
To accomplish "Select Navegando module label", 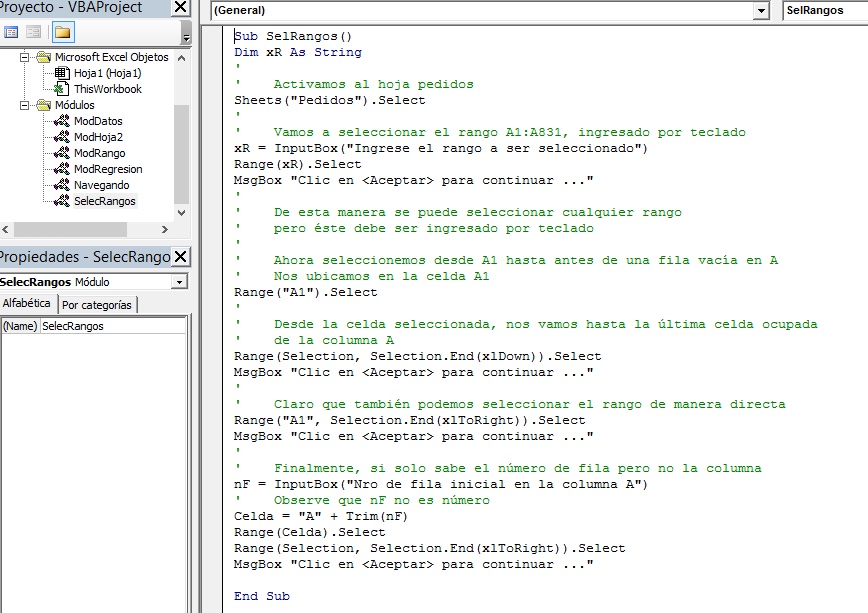I will point(101,186).
